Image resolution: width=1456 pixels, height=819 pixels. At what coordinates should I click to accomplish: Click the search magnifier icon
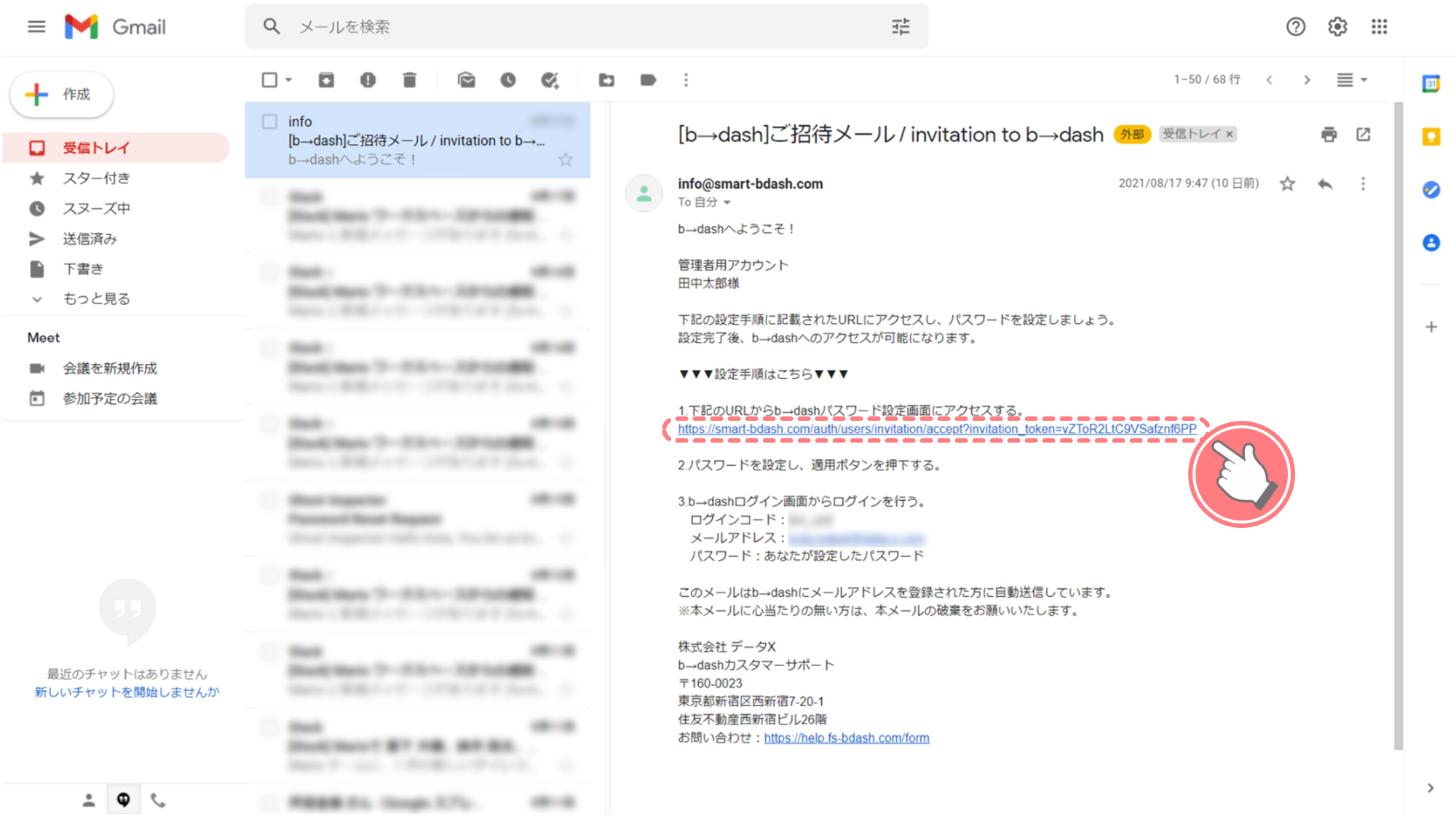coord(272,27)
